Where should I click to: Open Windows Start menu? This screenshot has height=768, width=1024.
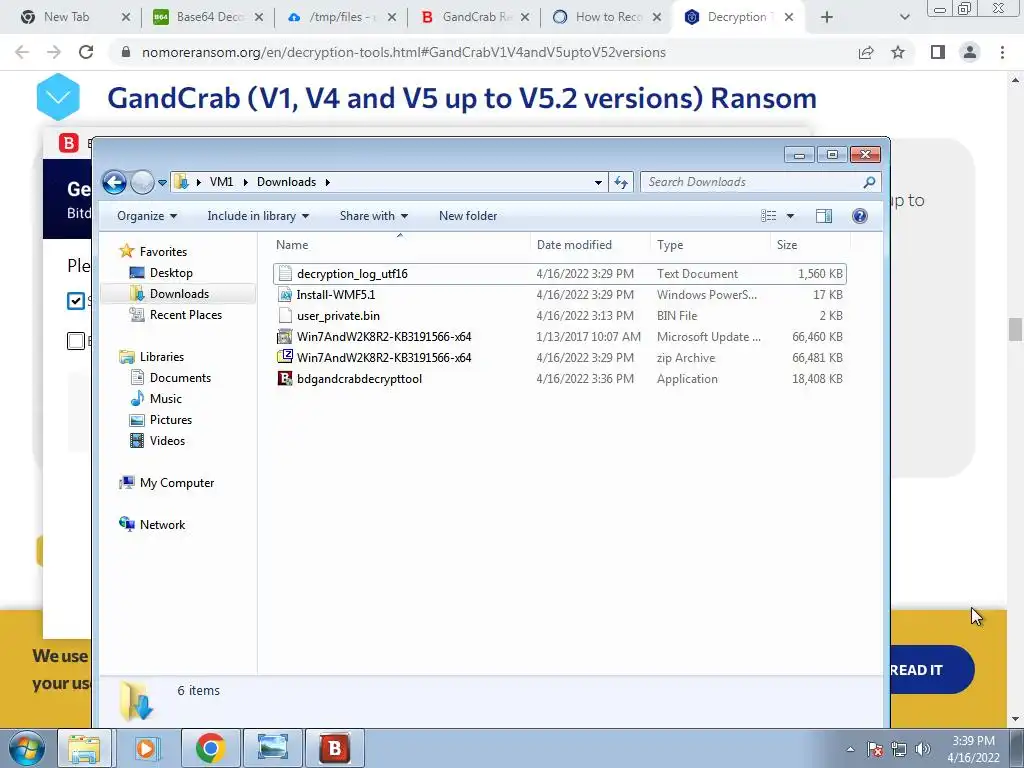26,748
